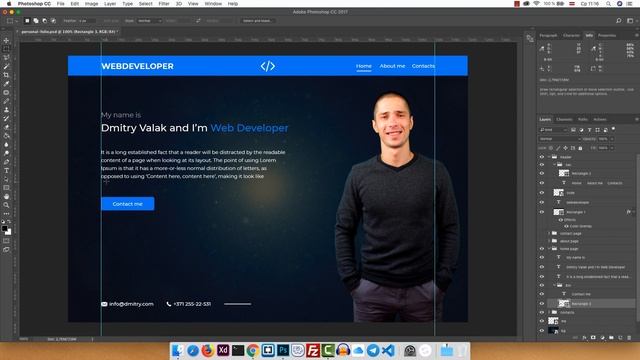Viewport: 640px width, 360px height.
Task: Hide the Rectangle 3 layer
Action: click(542, 304)
